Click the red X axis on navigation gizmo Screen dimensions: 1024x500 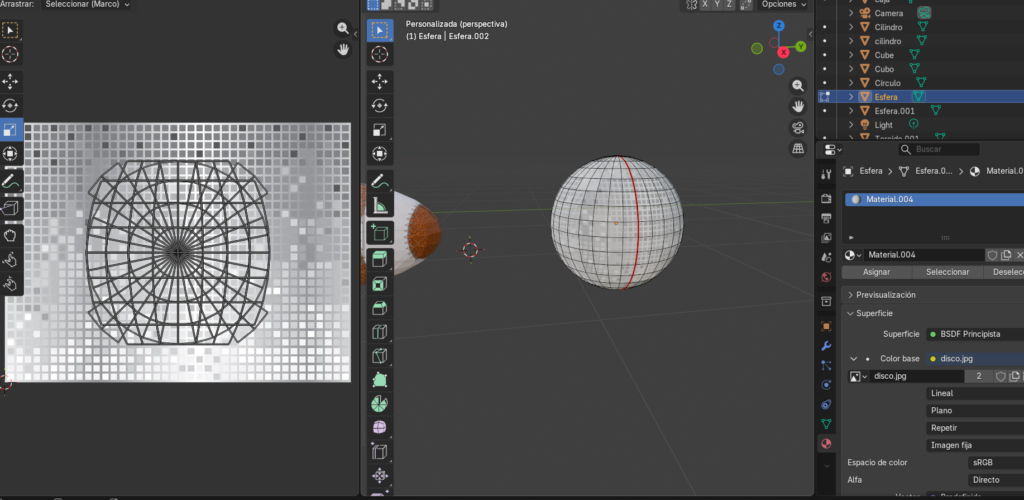pos(784,51)
